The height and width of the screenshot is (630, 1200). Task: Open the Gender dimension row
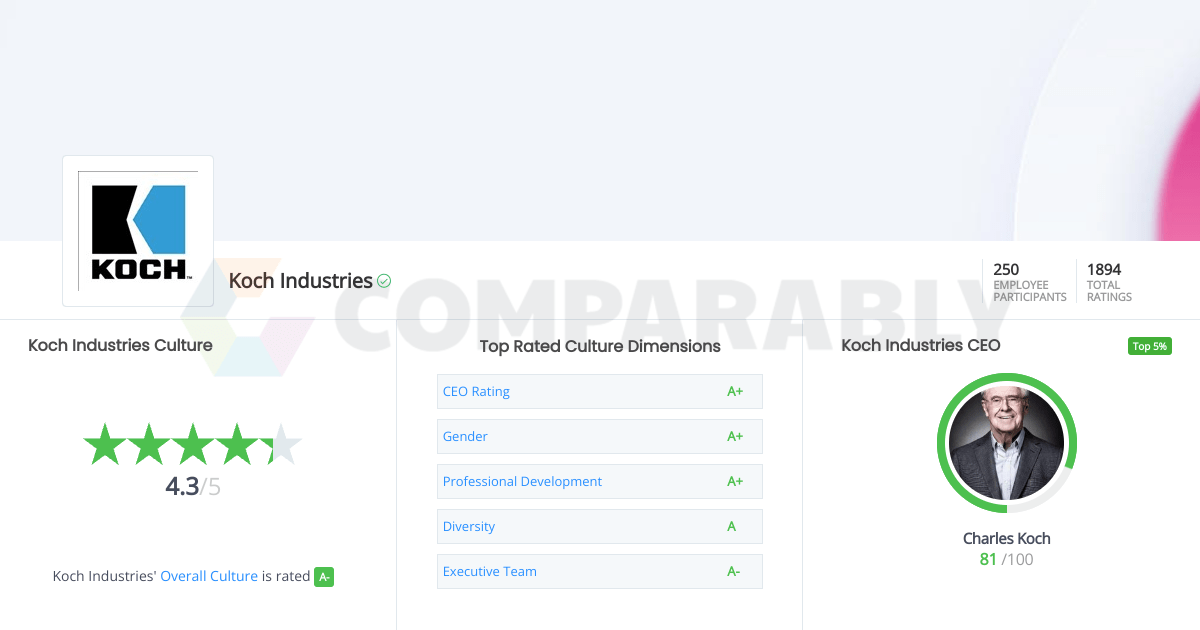pos(600,436)
